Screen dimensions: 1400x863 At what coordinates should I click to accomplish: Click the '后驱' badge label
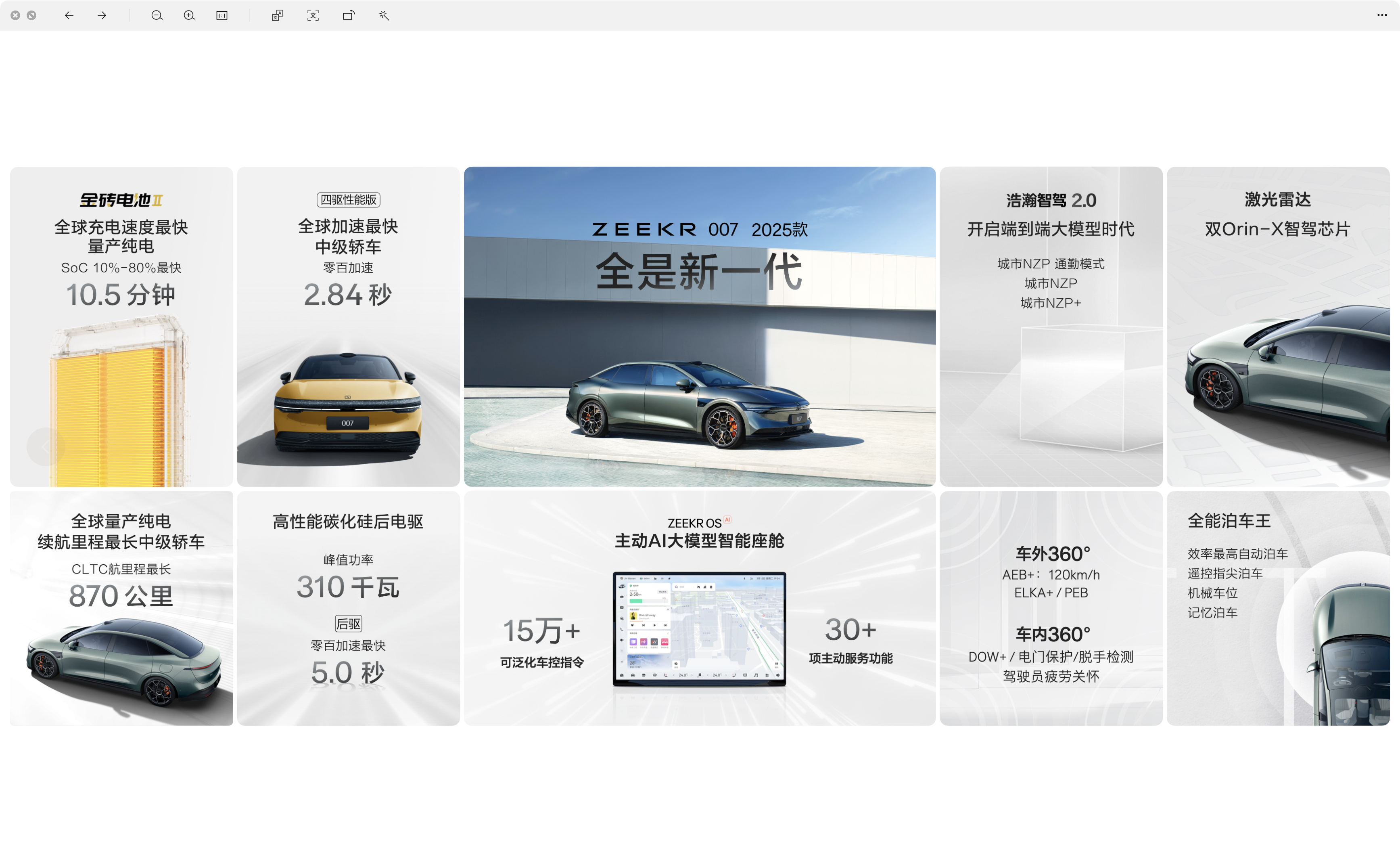click(x=348, y=624)
